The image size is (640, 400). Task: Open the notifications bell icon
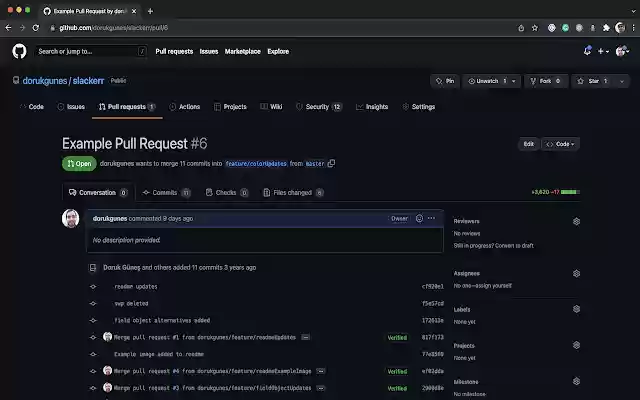587,51
